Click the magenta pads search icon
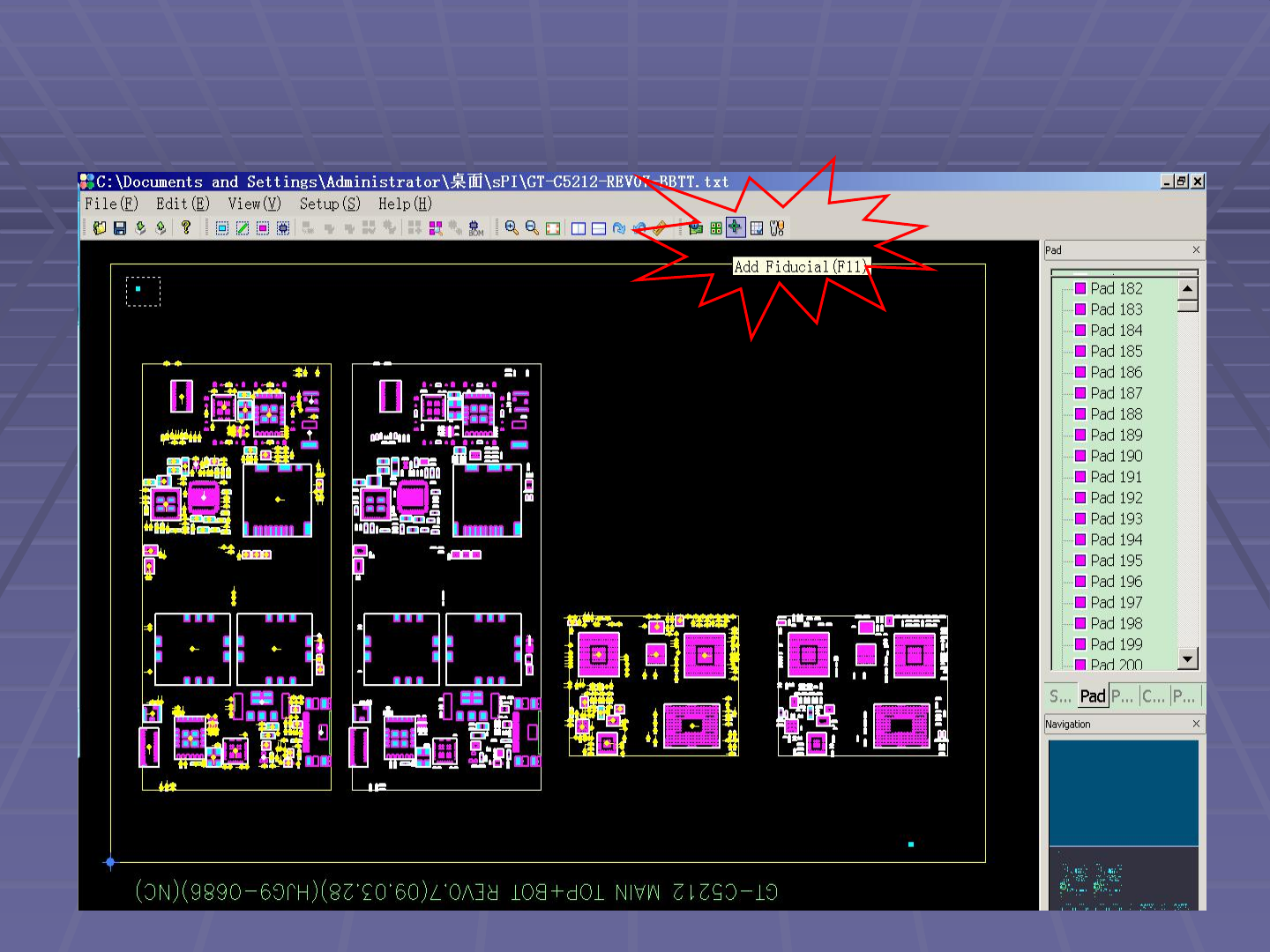 436,228
